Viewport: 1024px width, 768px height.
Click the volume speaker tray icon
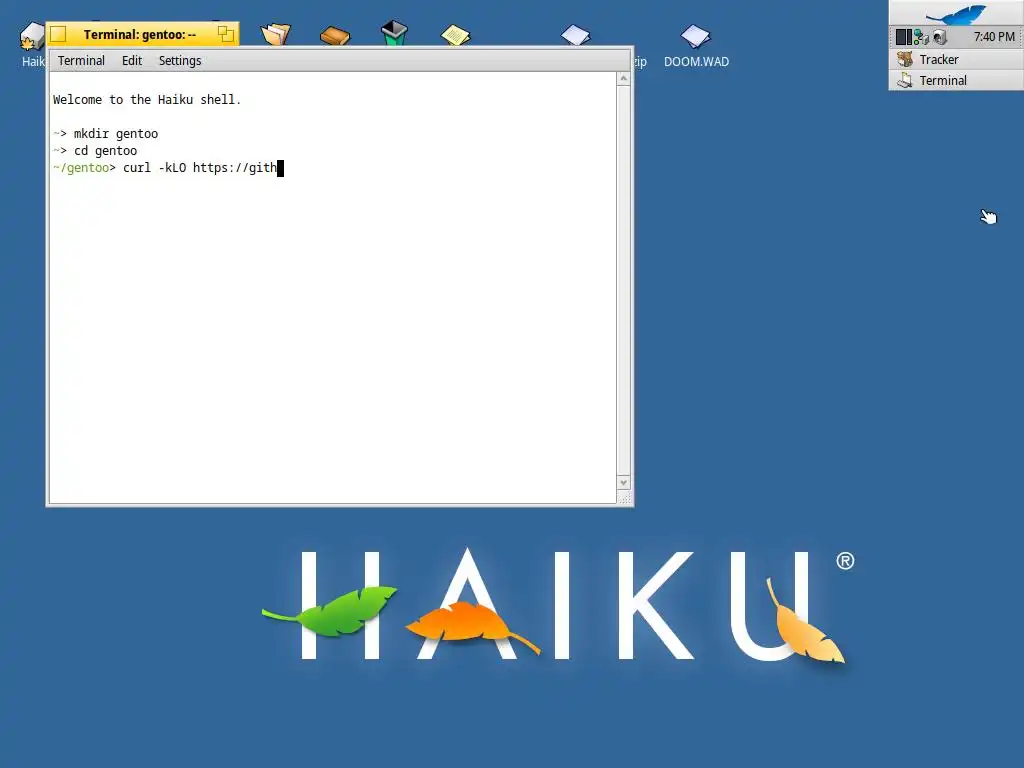(x=939, y=37)
